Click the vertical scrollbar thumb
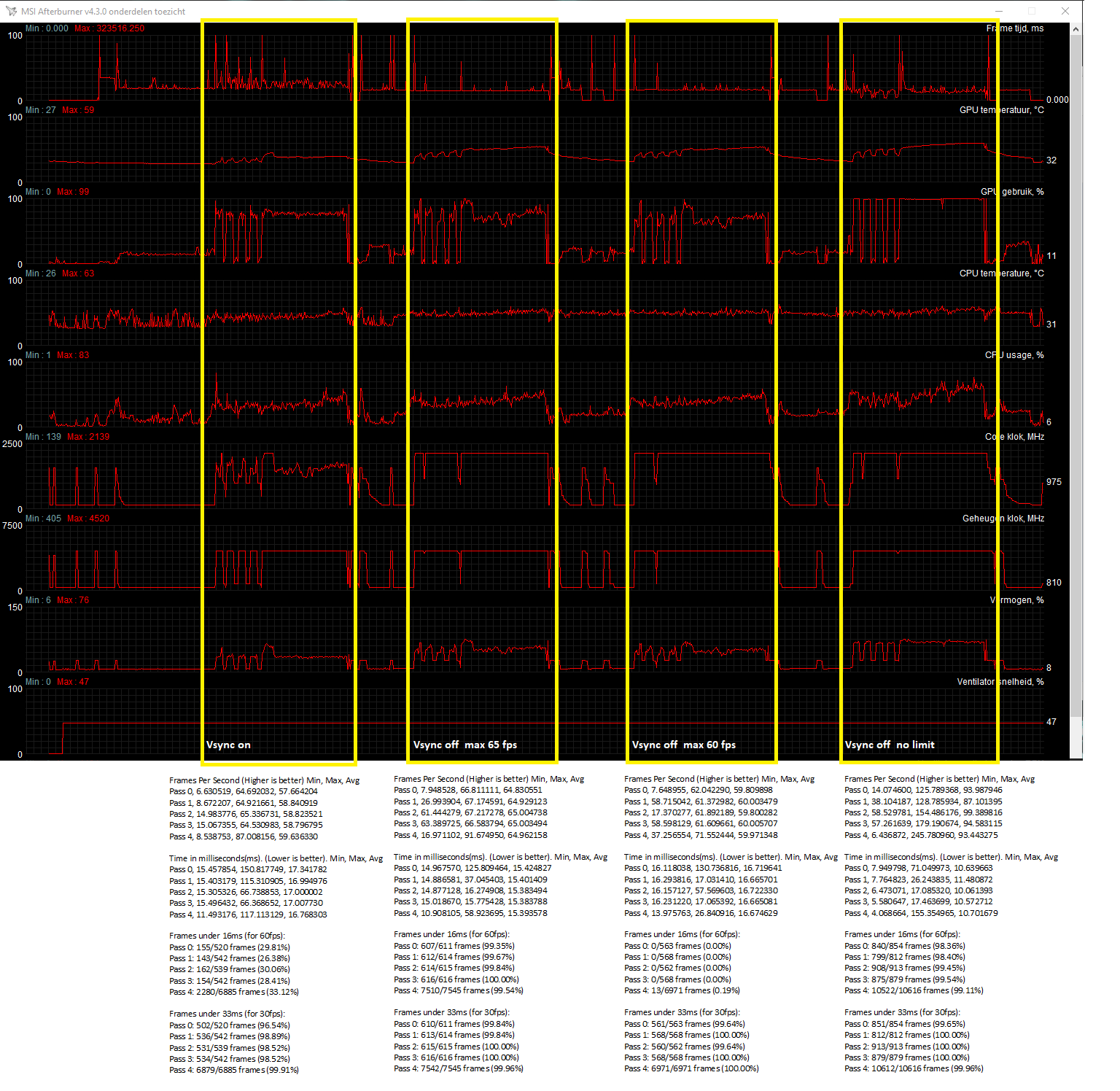This screenshot has height=1091, width=1120. tap(1076, 365)
